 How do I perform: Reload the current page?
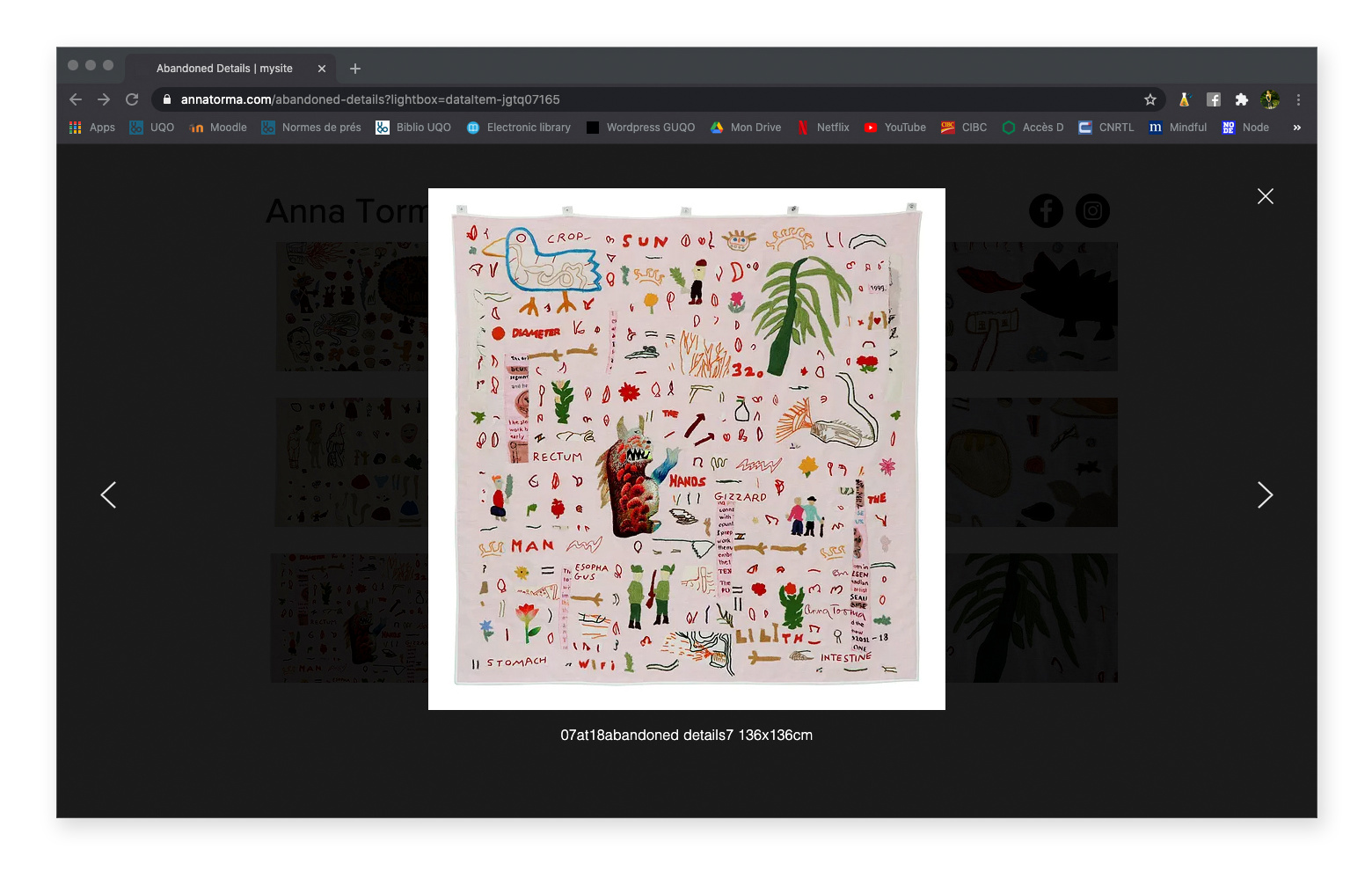[x=132, y=99]
